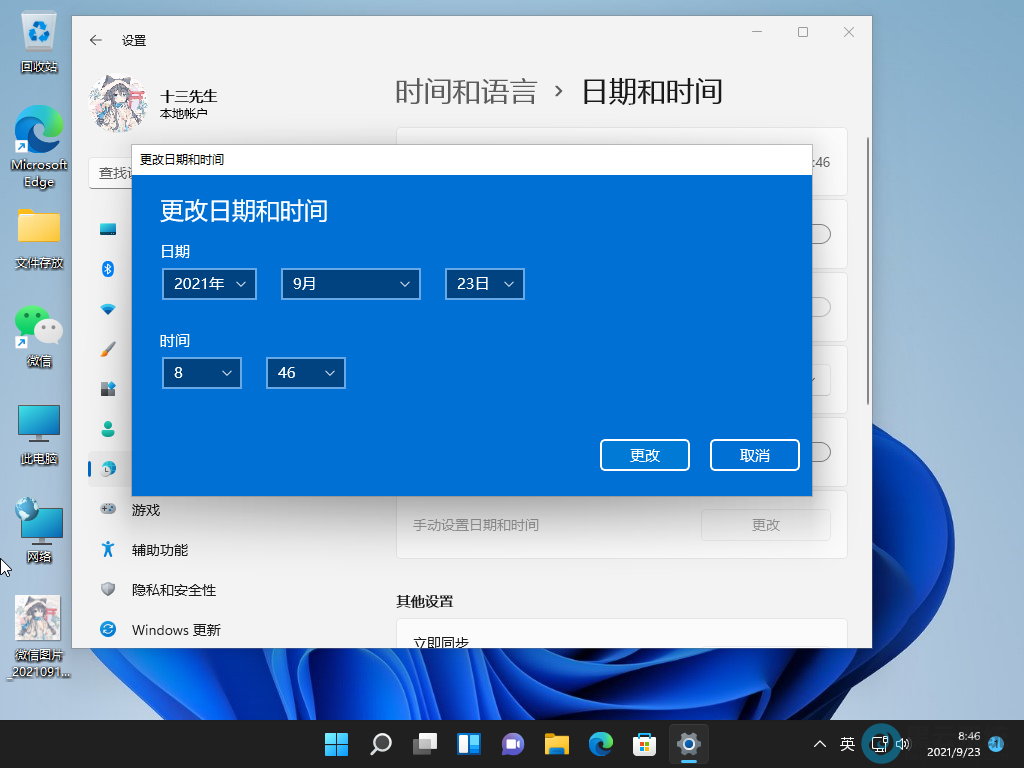Open Windows 更新 from the sidebar
The height and width of the screenshot is (768, 1024).
[173, 630]
